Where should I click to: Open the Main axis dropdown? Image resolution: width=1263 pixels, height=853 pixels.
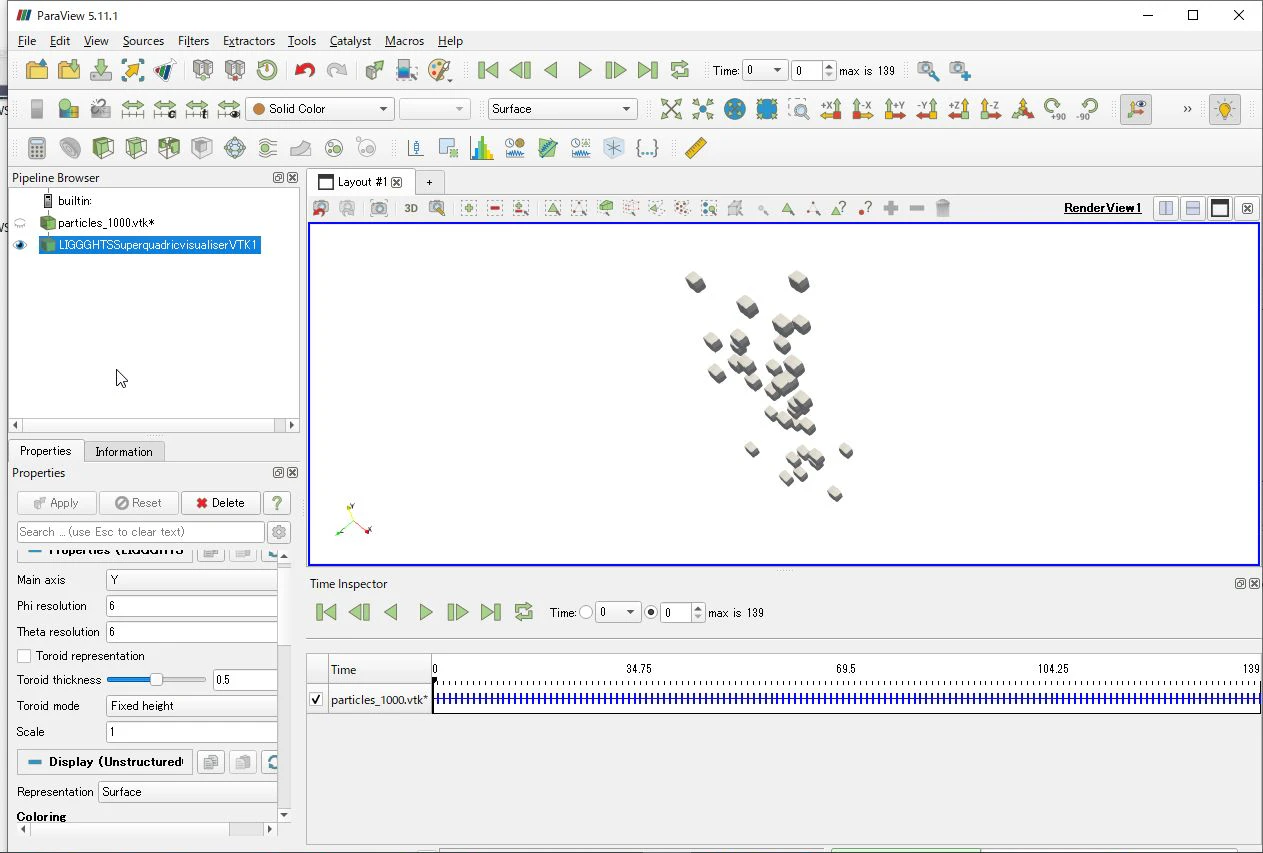[191, 580]
